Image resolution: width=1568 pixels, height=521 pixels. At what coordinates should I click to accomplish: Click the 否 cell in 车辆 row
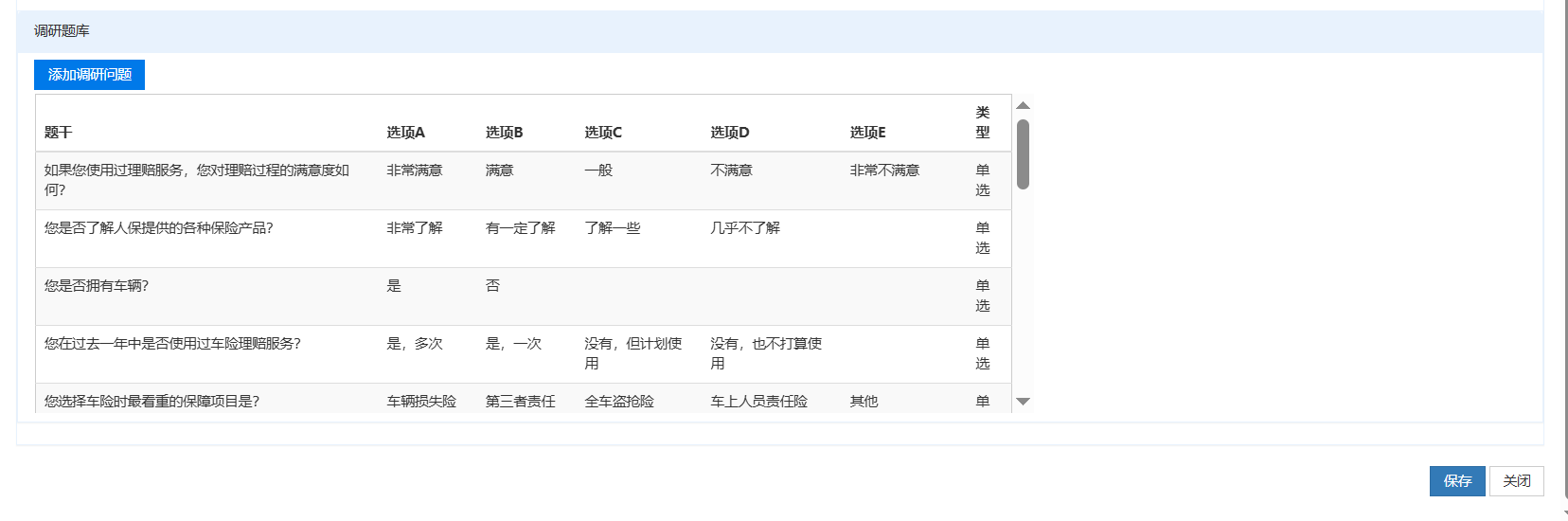click(x=492, y=286)
